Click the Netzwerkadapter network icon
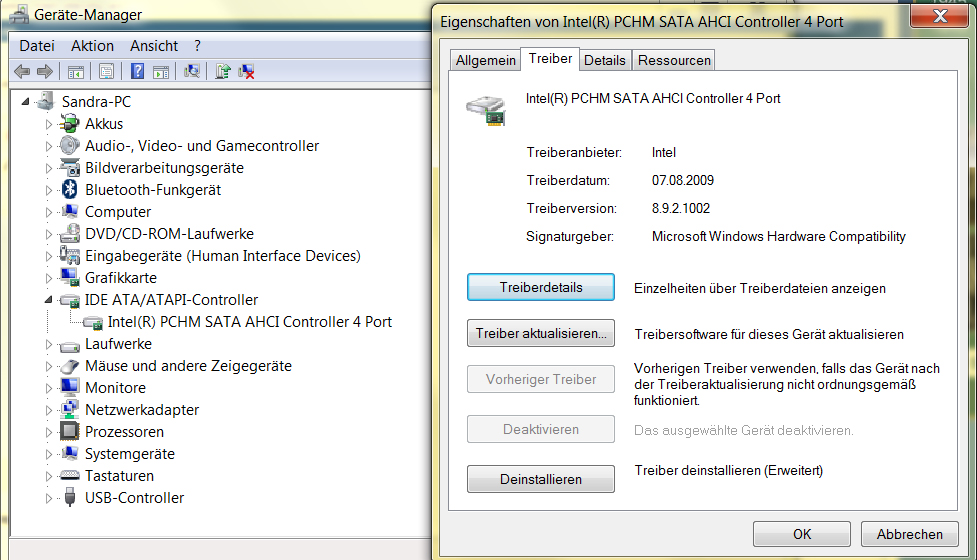The height and width of the screenshot is (560, 977). click(x=69, y=410)
